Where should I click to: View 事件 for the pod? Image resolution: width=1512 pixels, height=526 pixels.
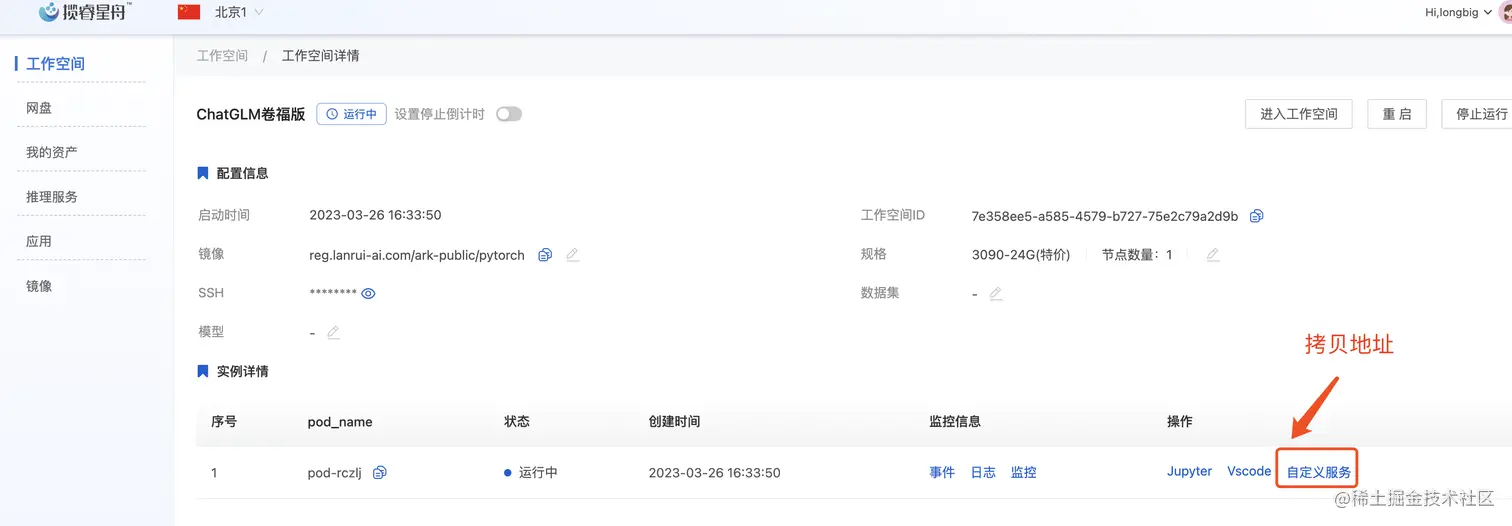point(942,472)
